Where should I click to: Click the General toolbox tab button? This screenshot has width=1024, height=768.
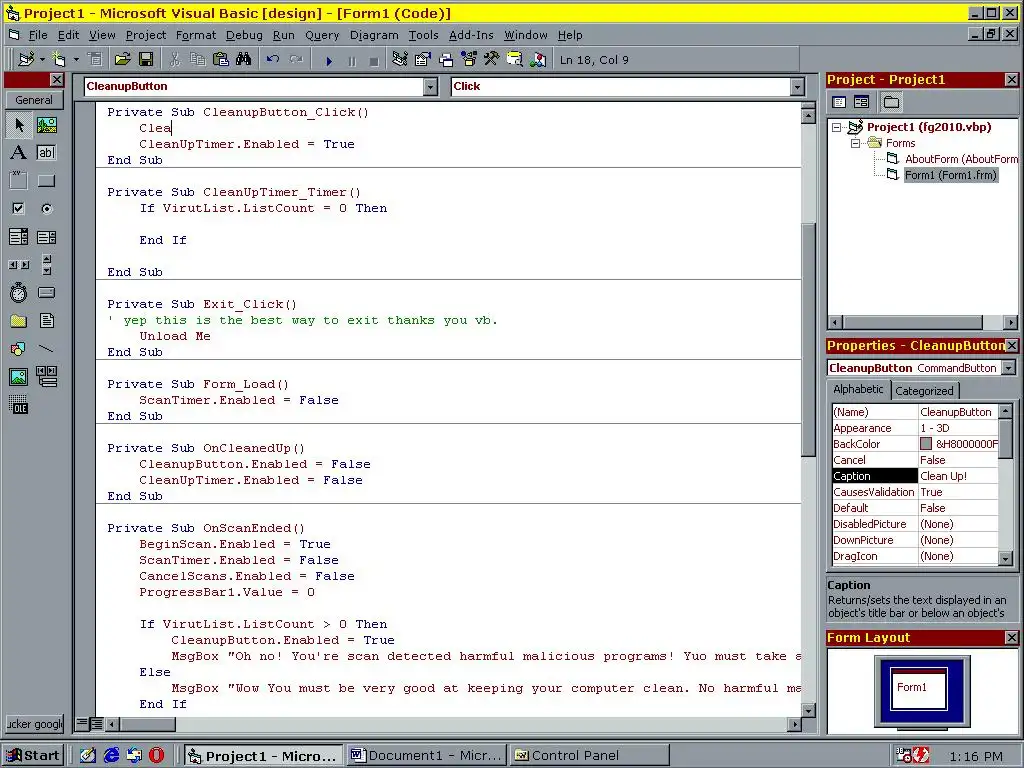[x=34, y=100]
